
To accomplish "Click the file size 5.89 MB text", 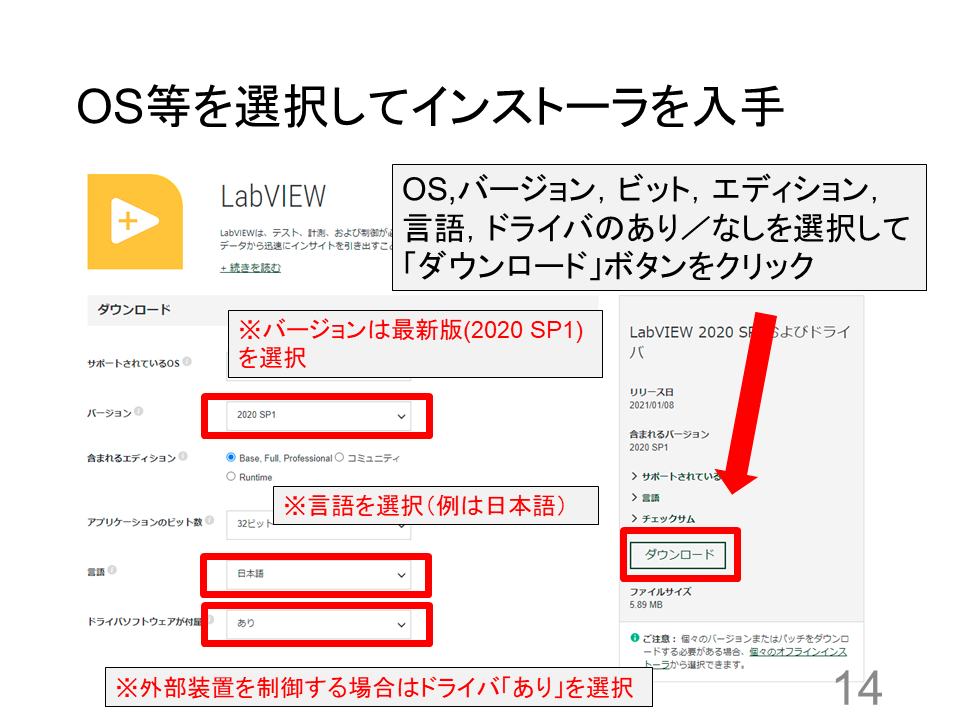I will tap(646, 605).
